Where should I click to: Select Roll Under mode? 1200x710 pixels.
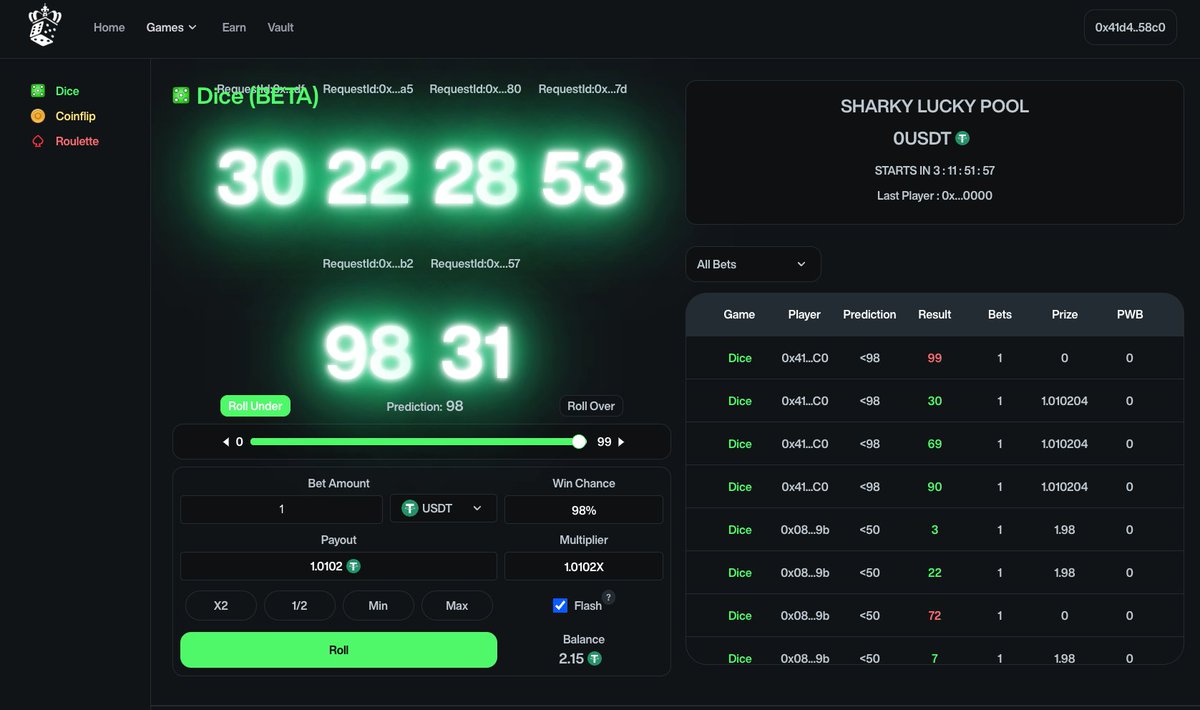click(x=255, y=406)
